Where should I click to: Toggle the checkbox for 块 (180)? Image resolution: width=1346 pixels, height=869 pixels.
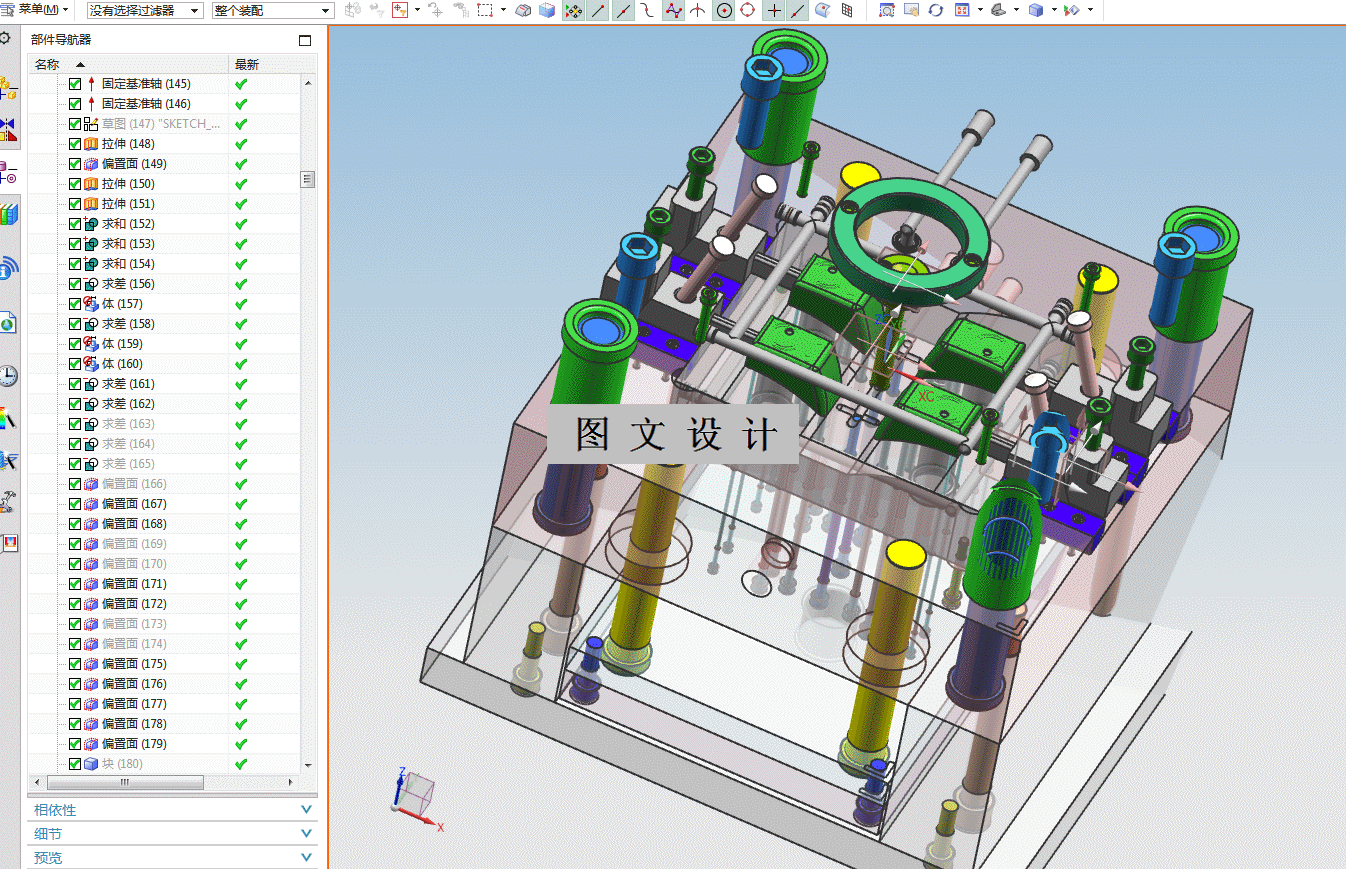(x=75, y=764)
